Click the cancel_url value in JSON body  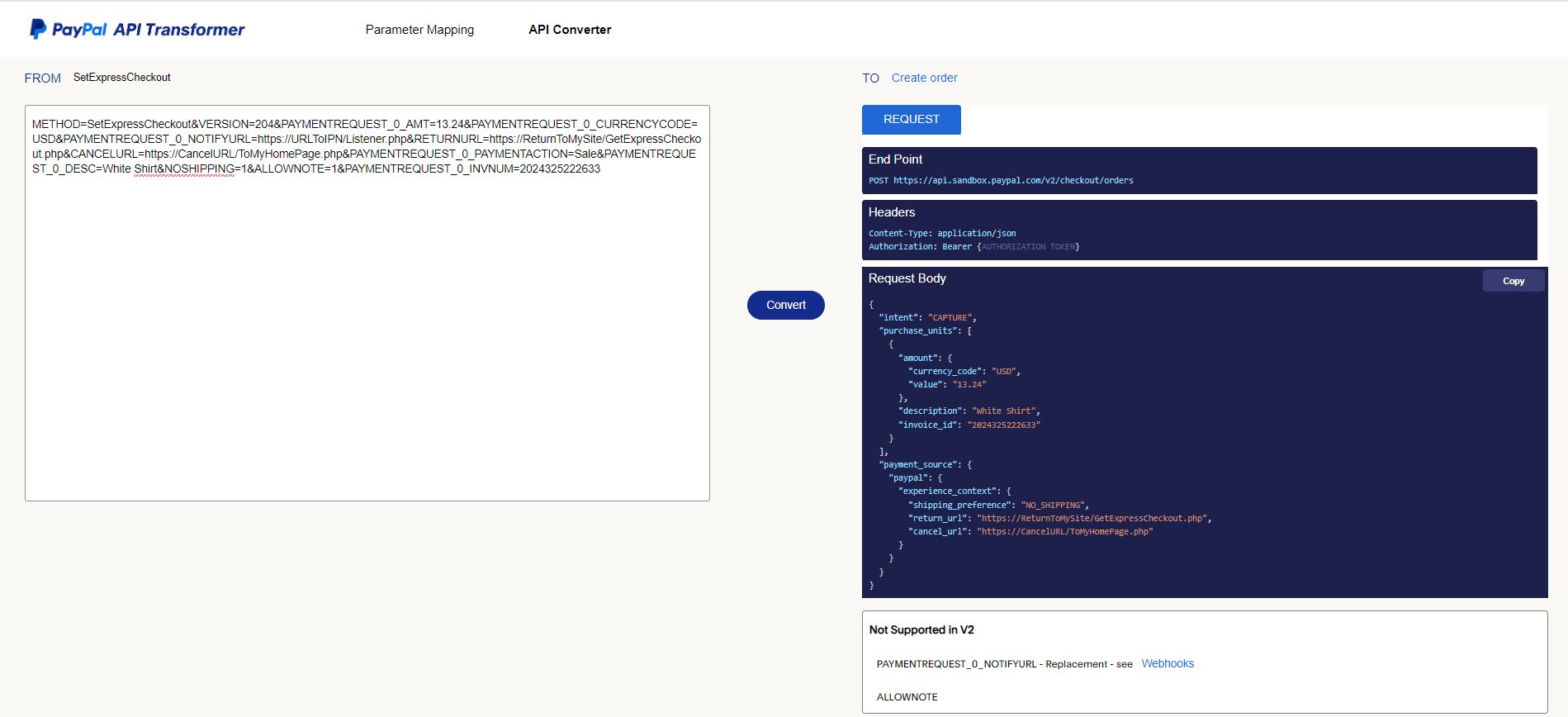click(1065, 532)
